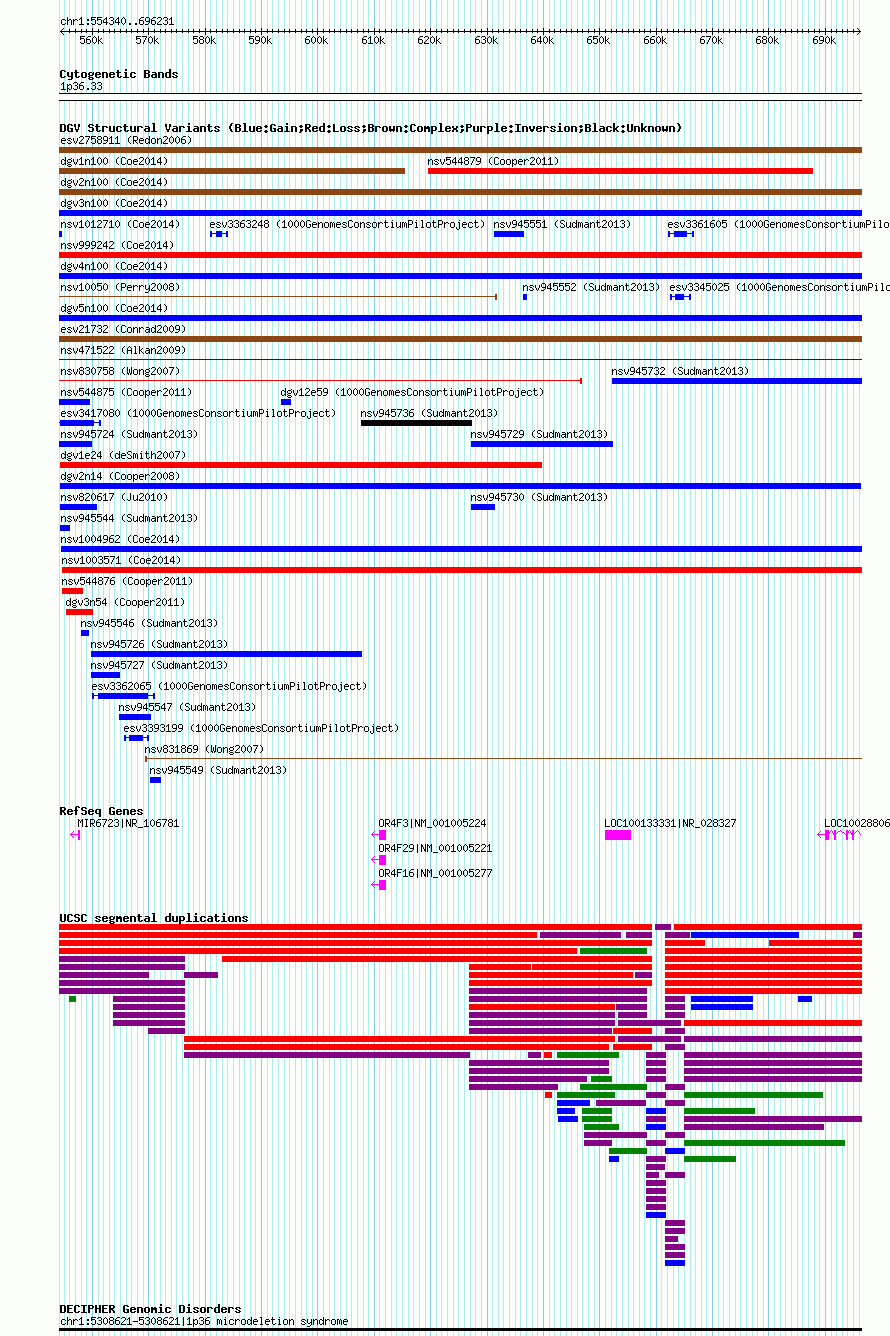The image size is (890, 1336).
Task: Open OR4F3|NM_001005224 gene label
Action: point(432,823)
